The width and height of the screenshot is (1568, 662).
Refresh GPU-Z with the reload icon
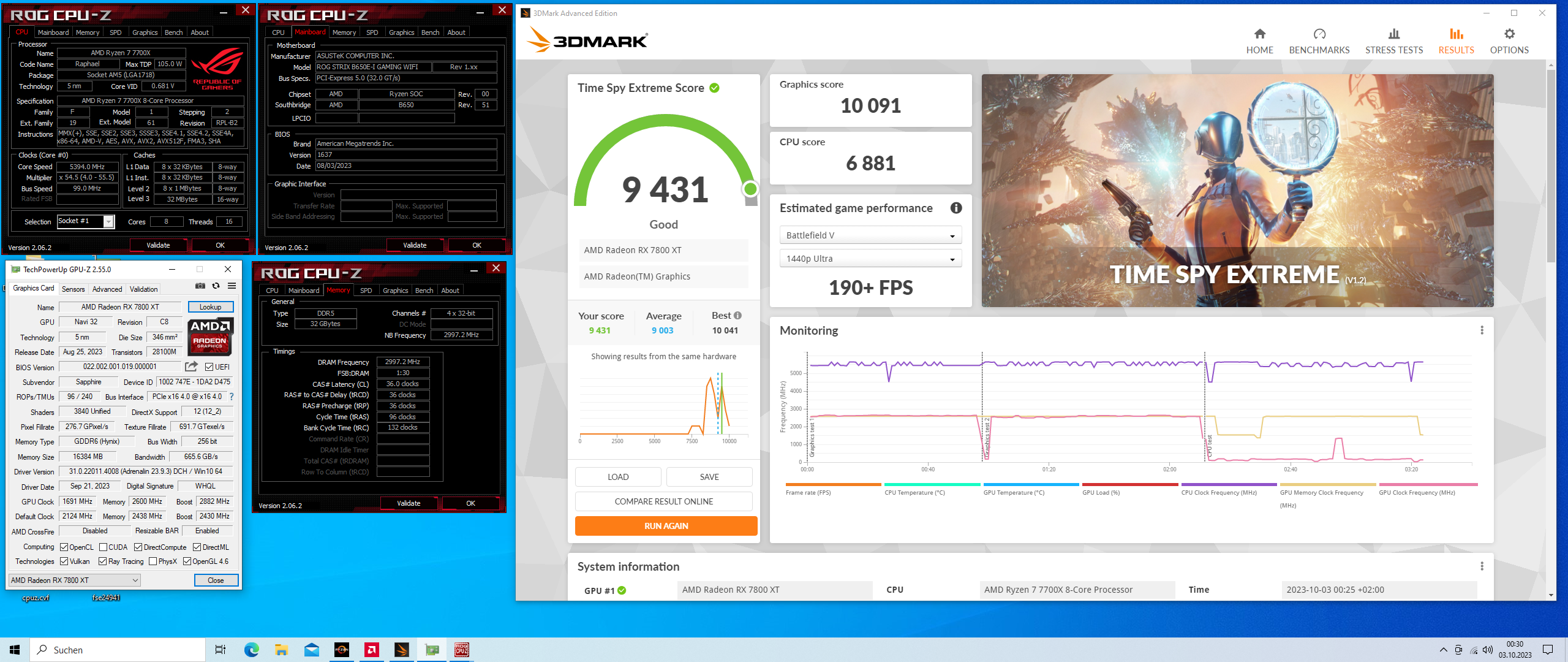(x=216, y=286)
